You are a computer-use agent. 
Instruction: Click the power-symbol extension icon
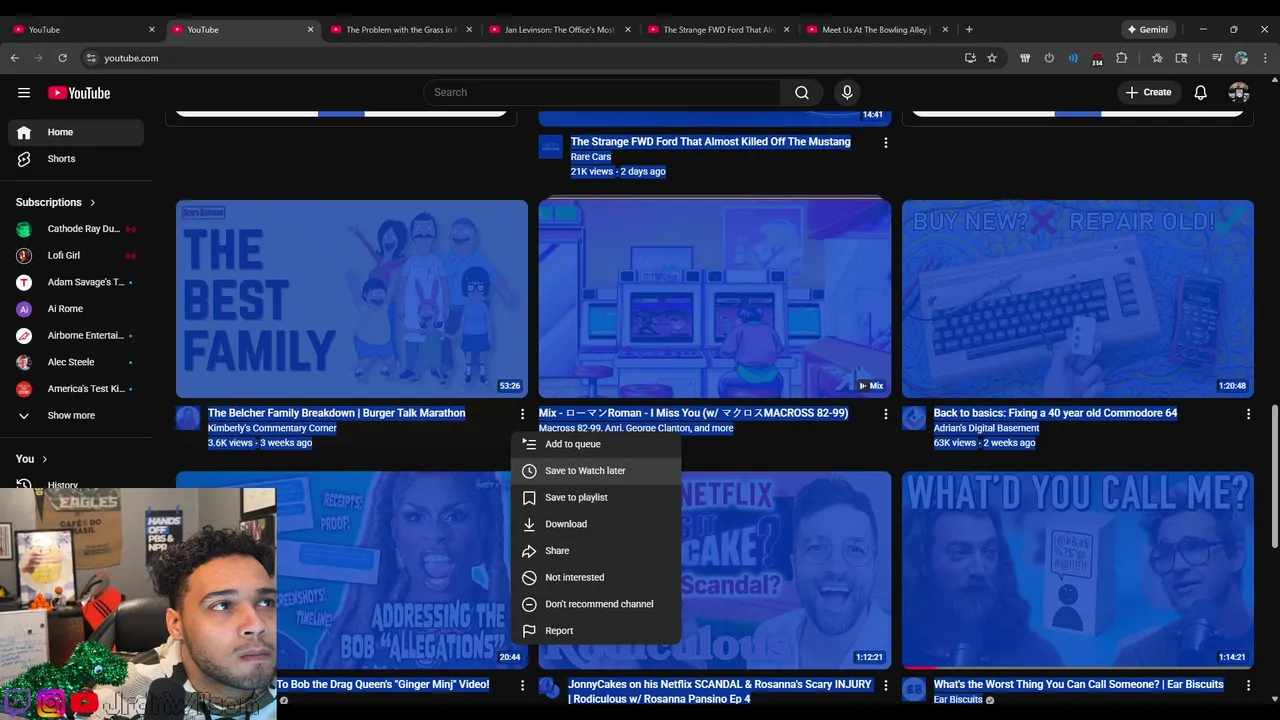1049,58
